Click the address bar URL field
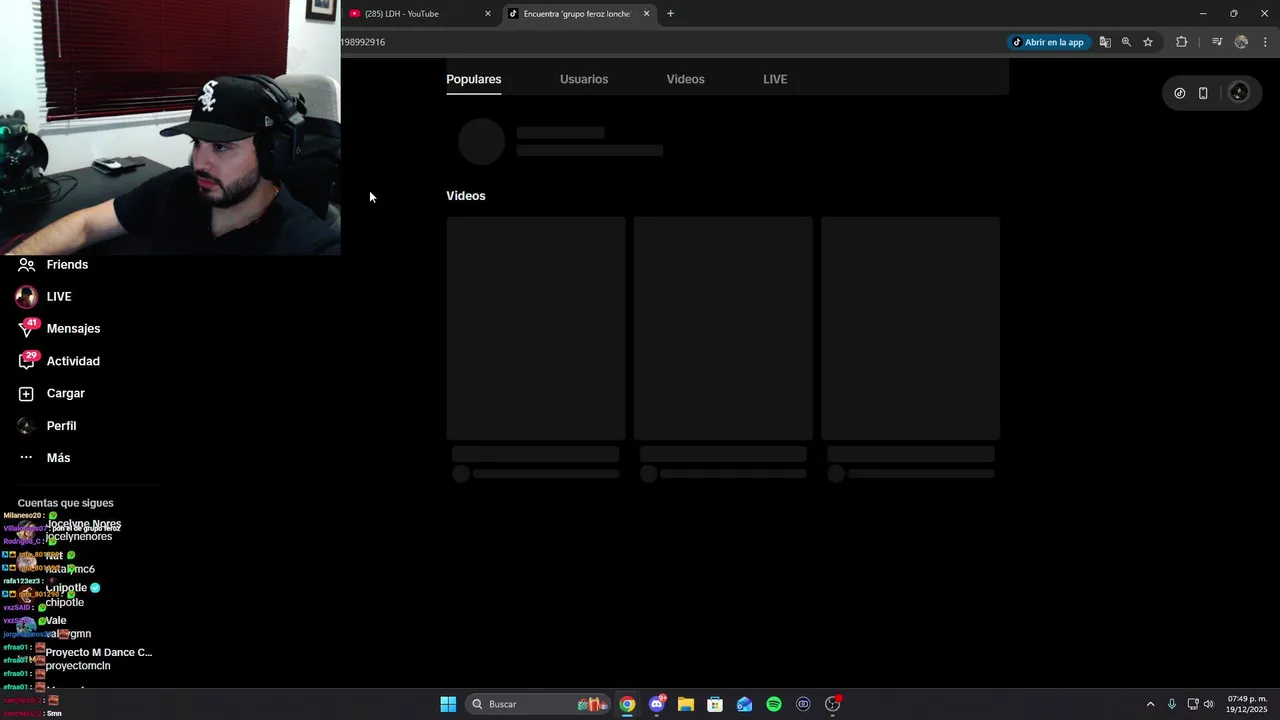Screen dimensions: 1280x720 point(670,42)
